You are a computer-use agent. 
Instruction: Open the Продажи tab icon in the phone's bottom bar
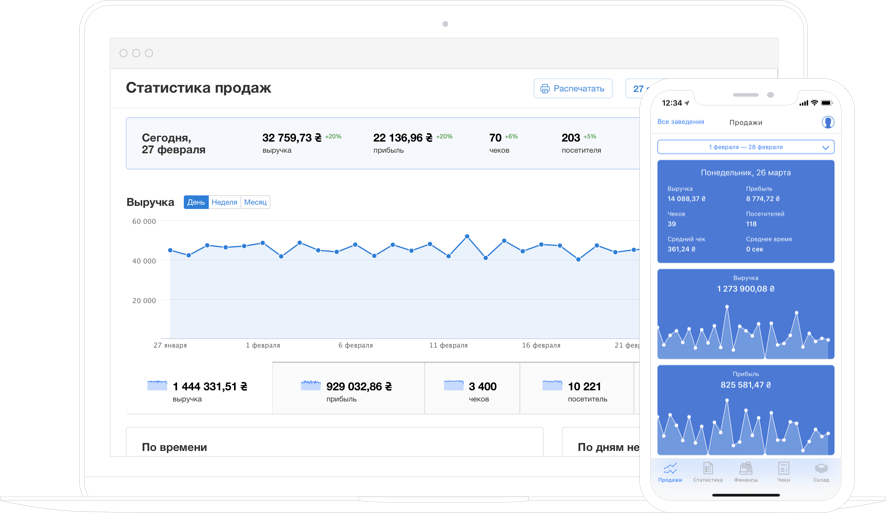[x=670, y=468]
